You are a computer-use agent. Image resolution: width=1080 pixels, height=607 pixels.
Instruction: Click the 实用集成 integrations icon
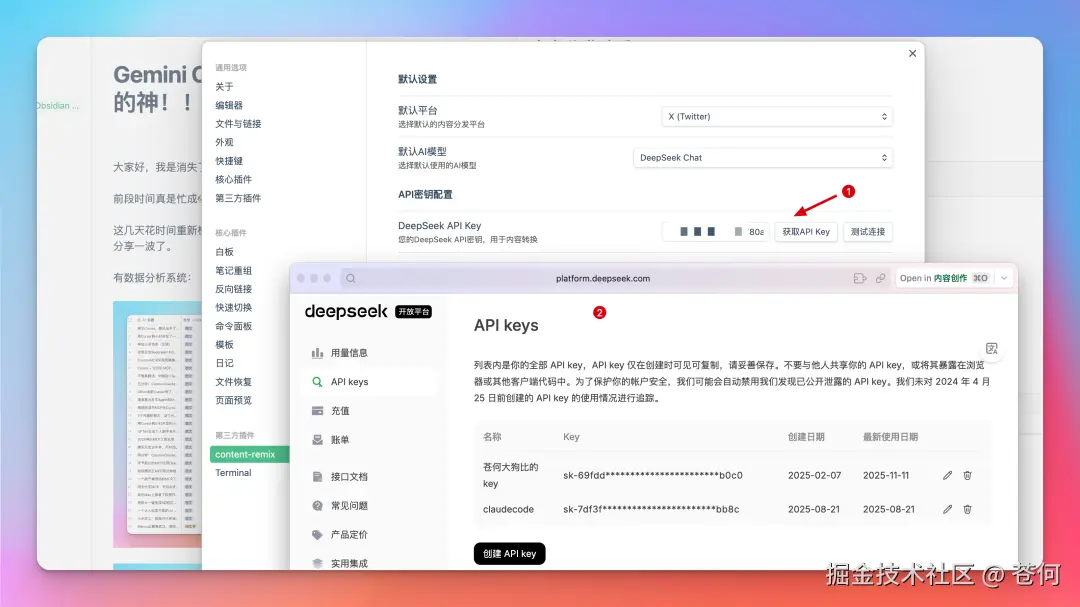pyautogui.click(x=319, y=561)
